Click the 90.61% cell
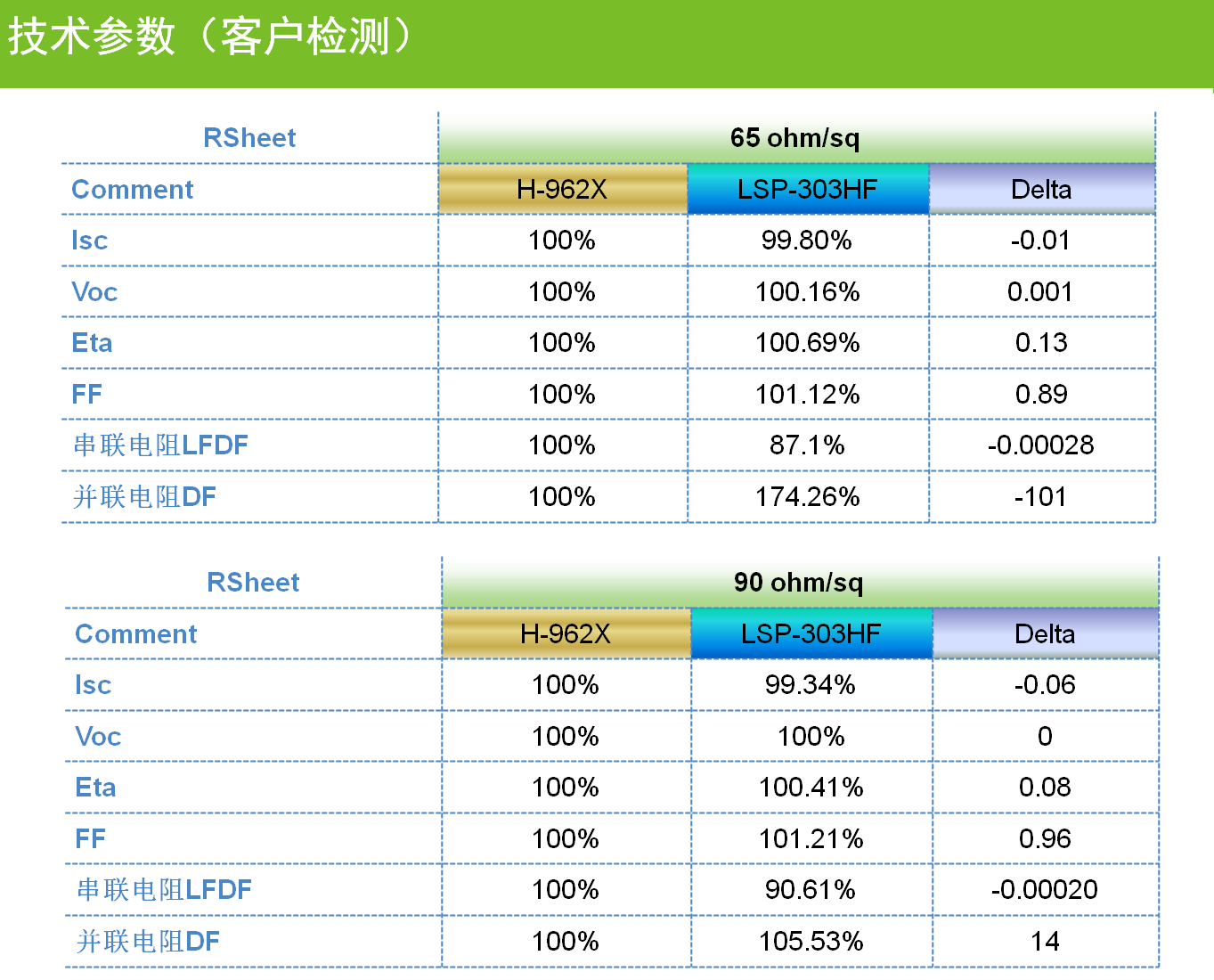 (811, 890)
